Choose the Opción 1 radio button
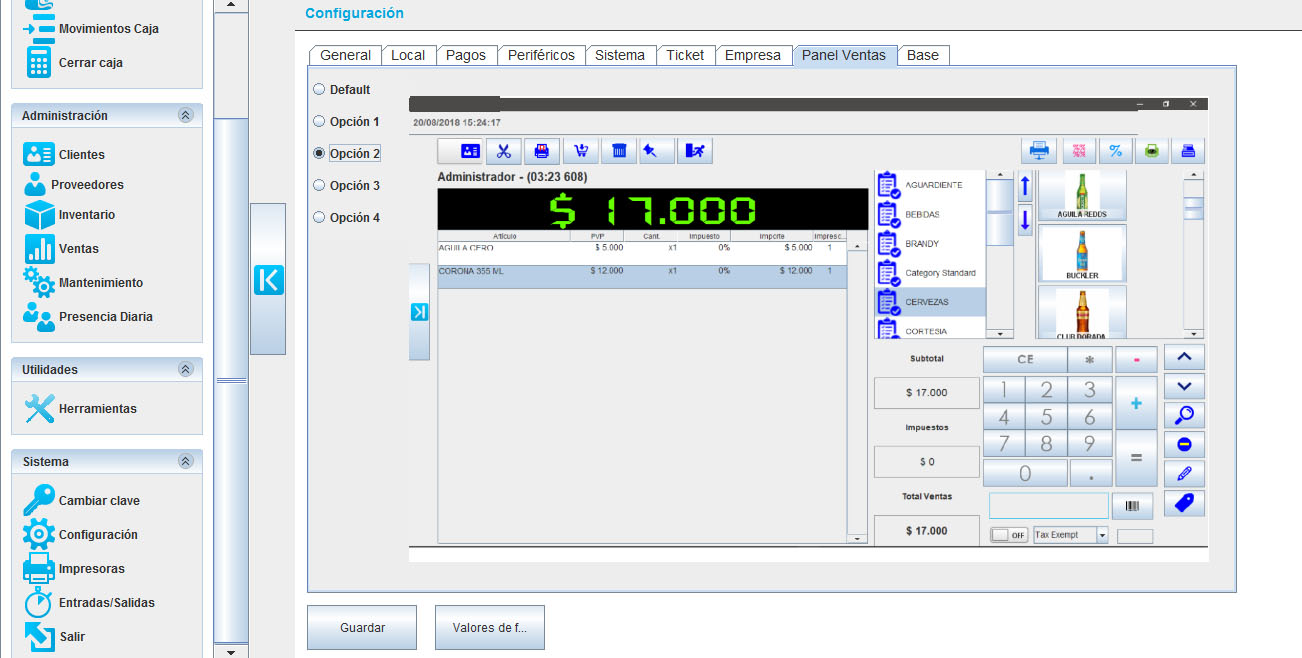 coord(319,121)
